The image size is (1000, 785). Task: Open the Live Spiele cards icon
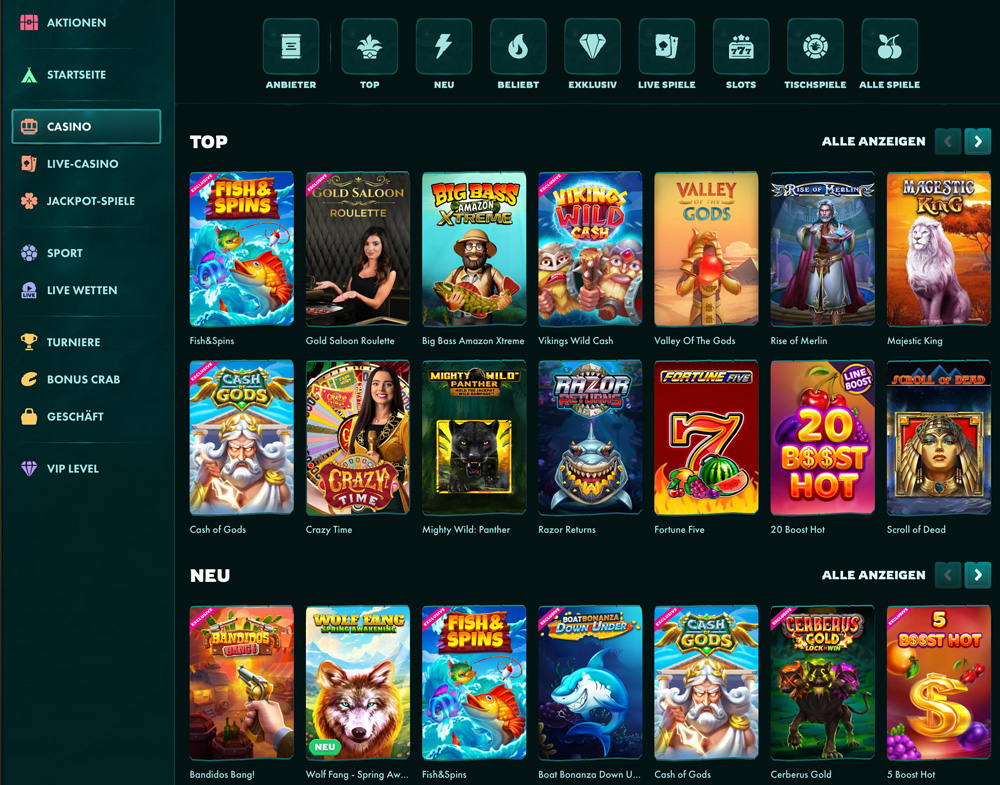point(666,47)
